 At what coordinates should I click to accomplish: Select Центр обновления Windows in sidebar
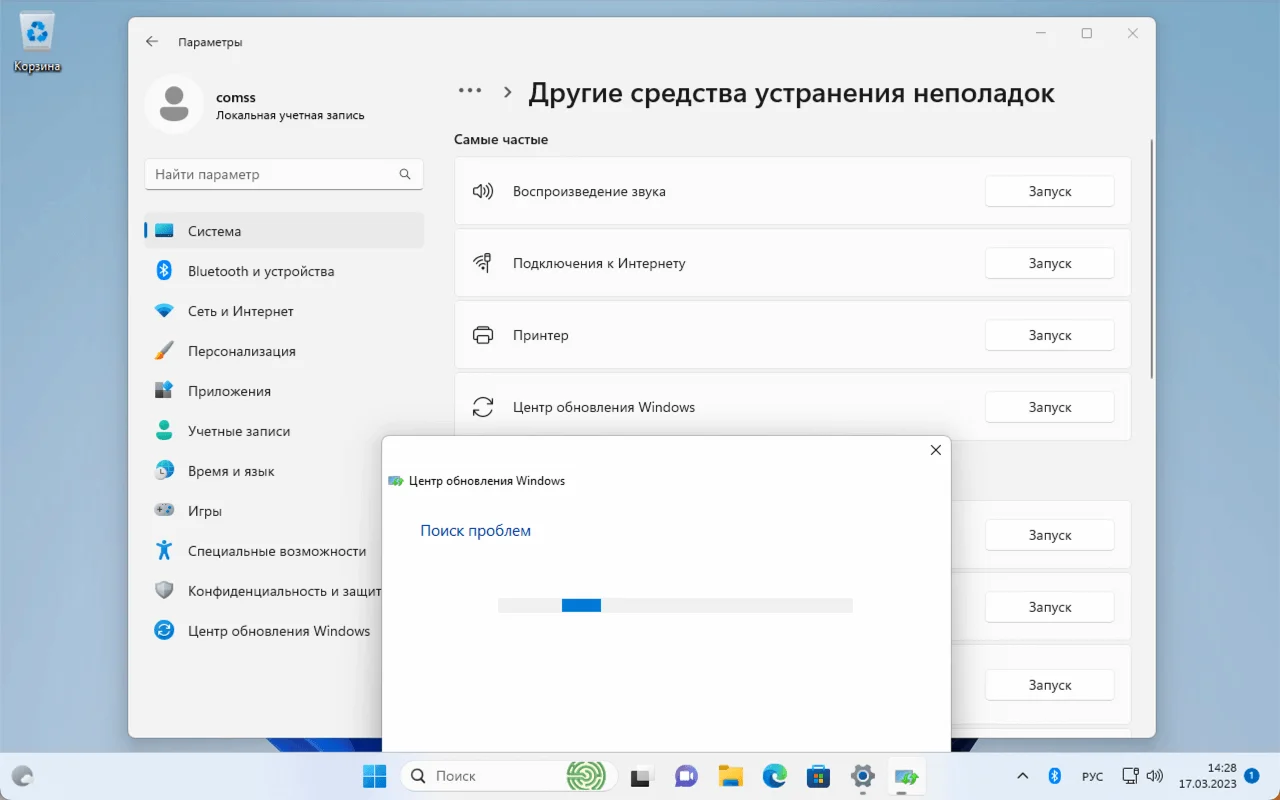(x=278, y=631)
